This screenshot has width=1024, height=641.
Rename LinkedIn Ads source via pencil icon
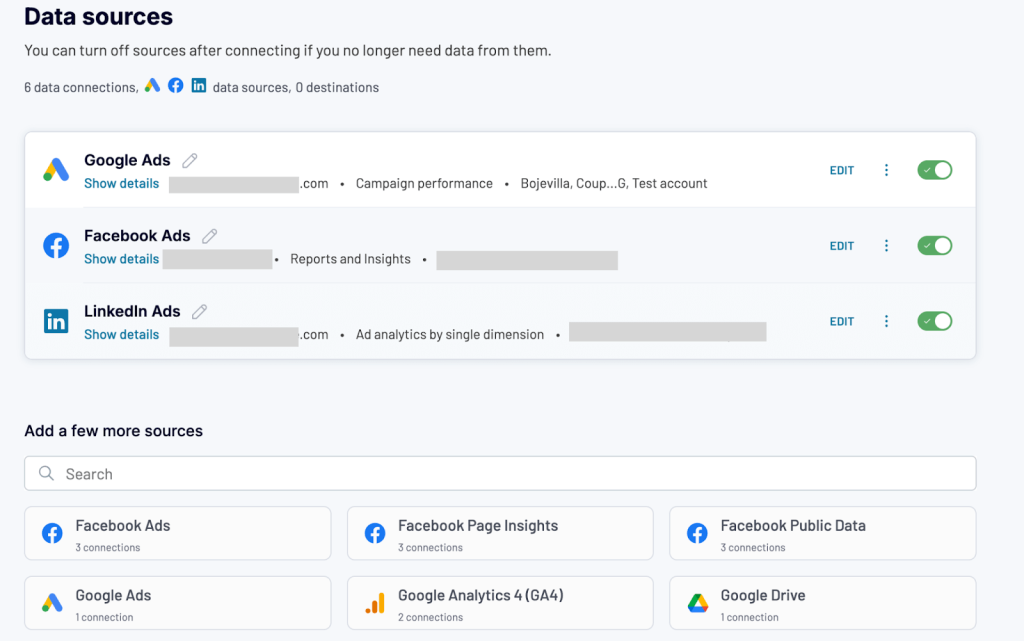tap(199, 312)
